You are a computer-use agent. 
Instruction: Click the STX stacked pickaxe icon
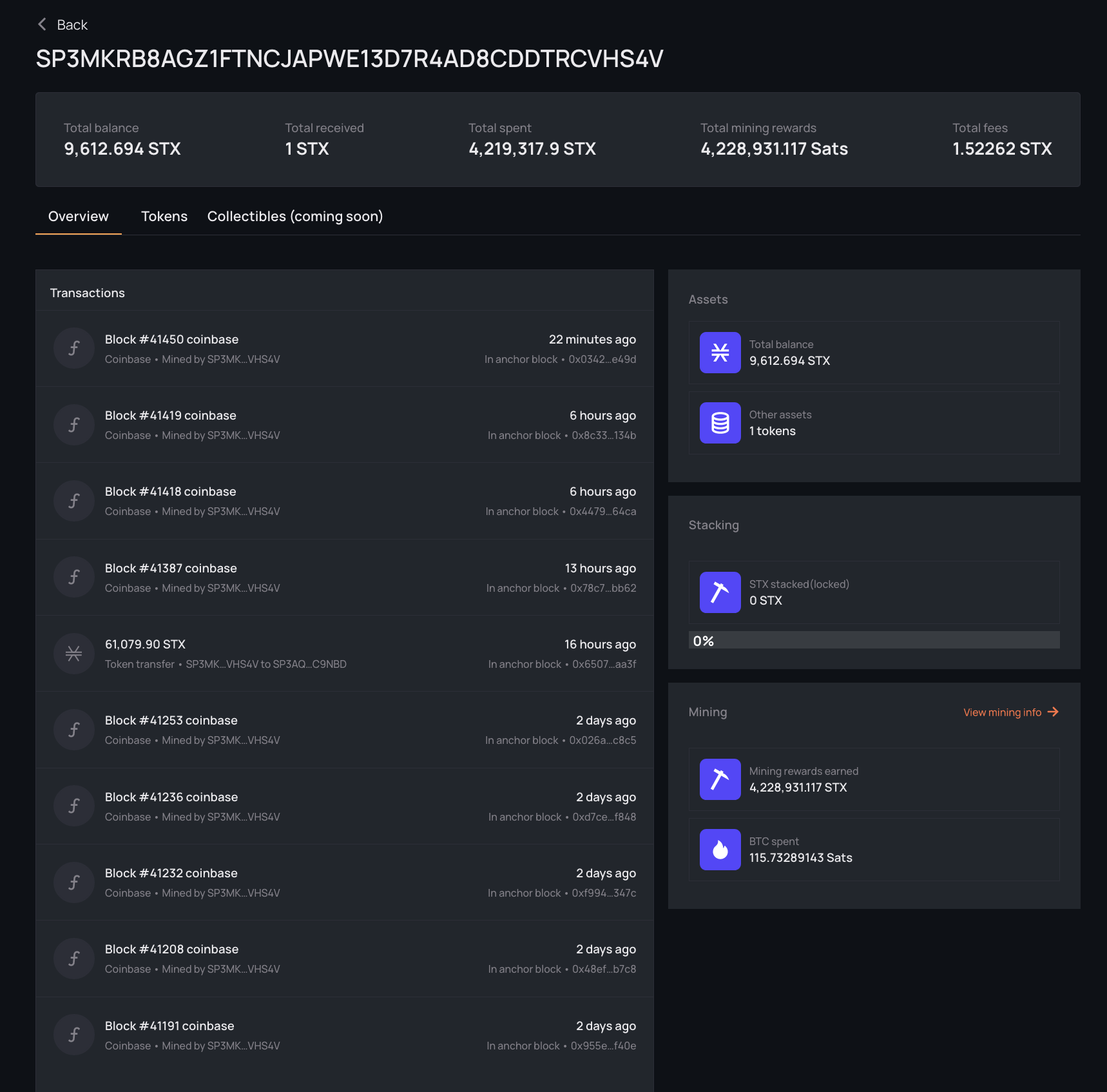(x=720, y=592)
